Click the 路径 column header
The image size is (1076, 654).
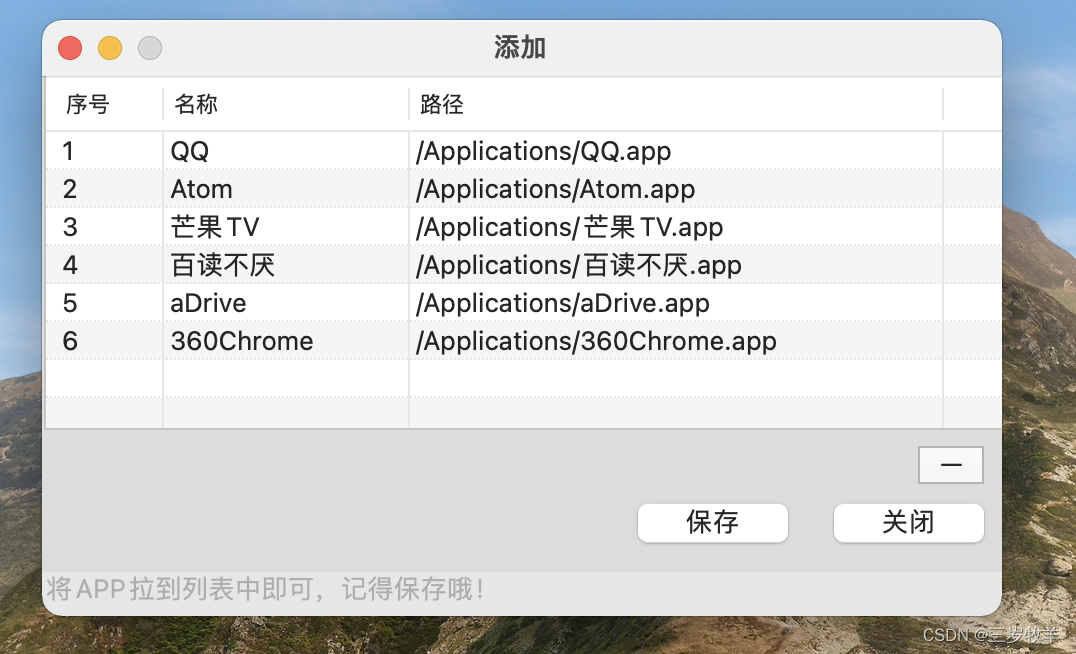click(442, 104)
